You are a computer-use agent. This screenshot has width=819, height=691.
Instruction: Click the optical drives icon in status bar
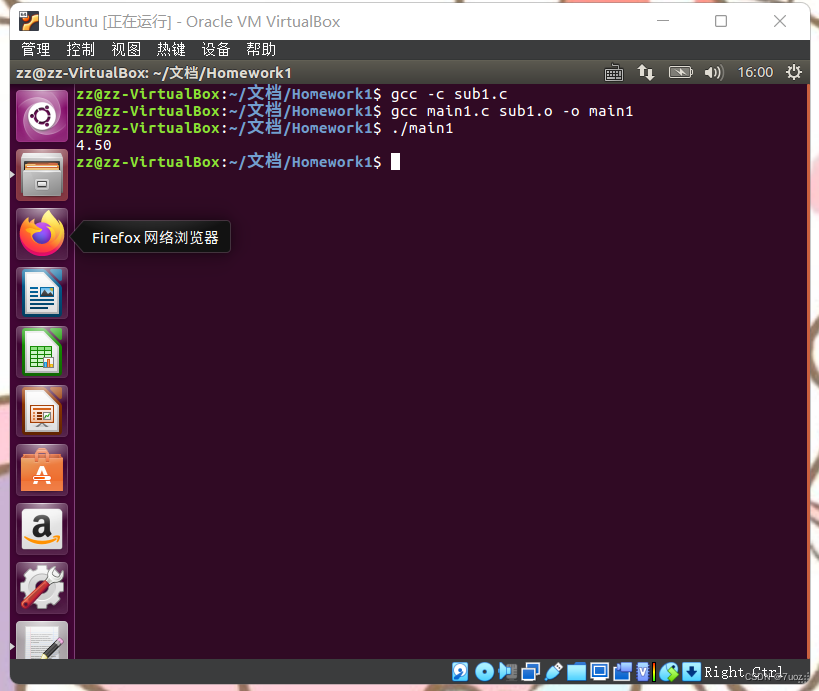[x=484, y=672]
